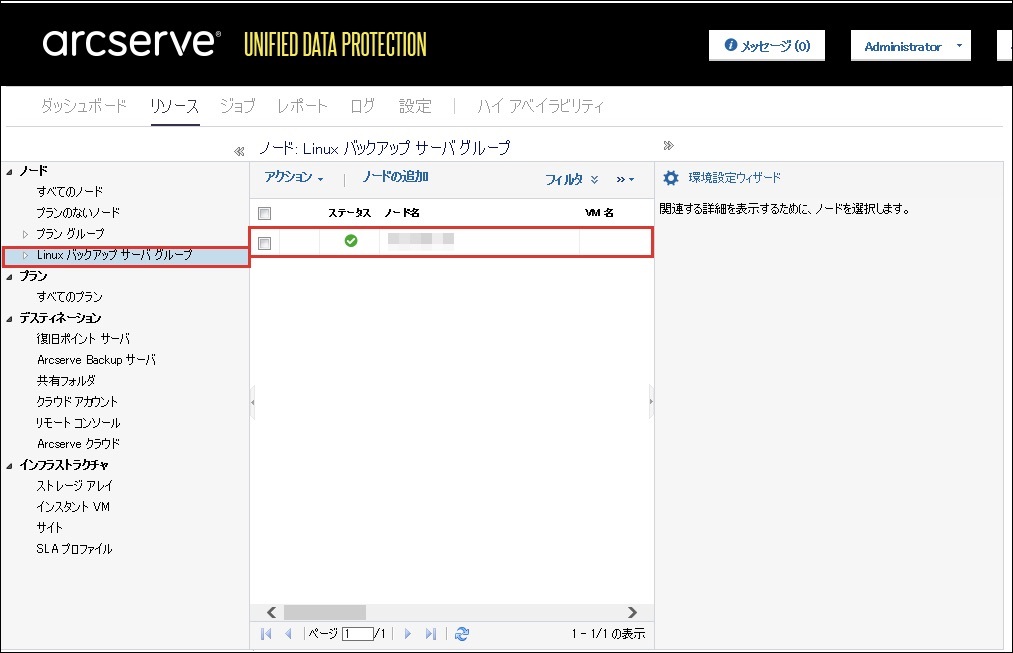The image size is (1013, 653).
Task: Collapse the ノード tree section
Action: pyautogui.click(x=9, y=171)
